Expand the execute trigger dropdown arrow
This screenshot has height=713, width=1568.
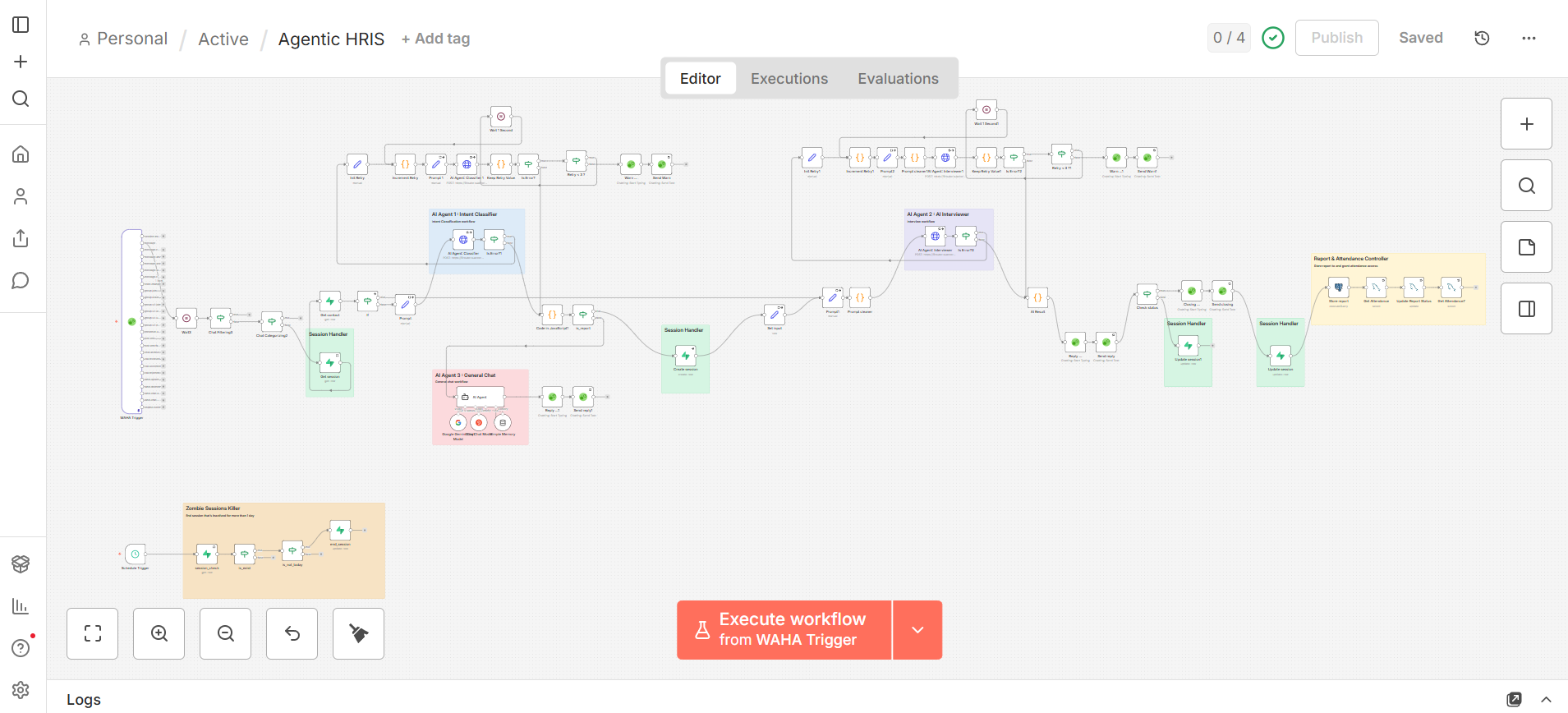tap(917, 630)
